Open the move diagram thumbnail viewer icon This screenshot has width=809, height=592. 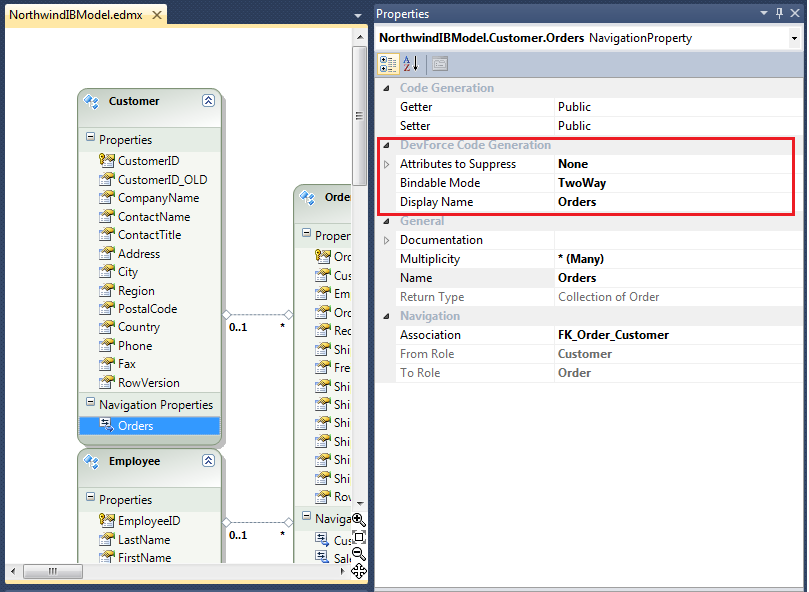tap(359, 571)
